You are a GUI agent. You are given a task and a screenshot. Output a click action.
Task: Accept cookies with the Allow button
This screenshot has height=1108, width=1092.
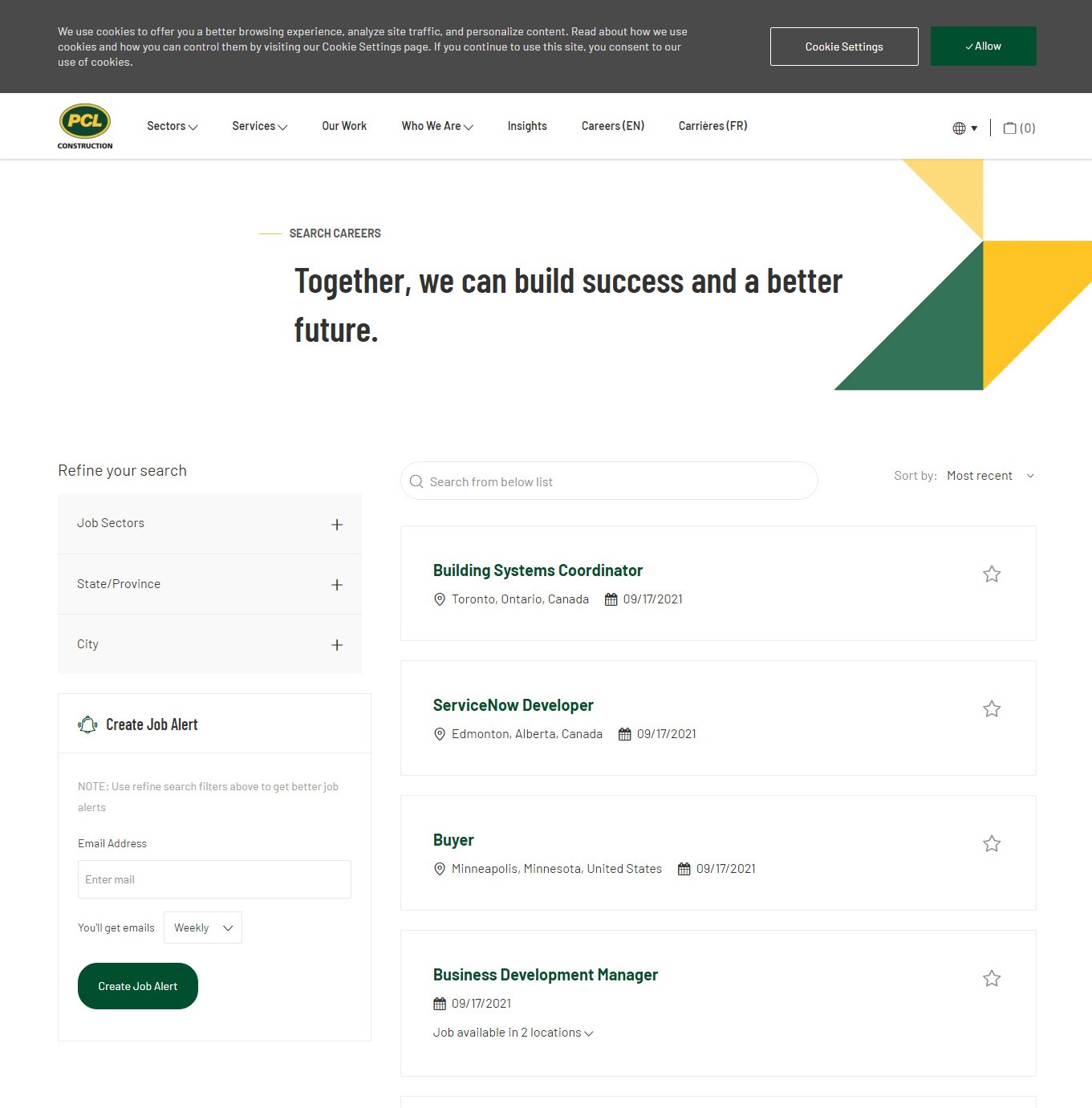(x=983, y=47)
